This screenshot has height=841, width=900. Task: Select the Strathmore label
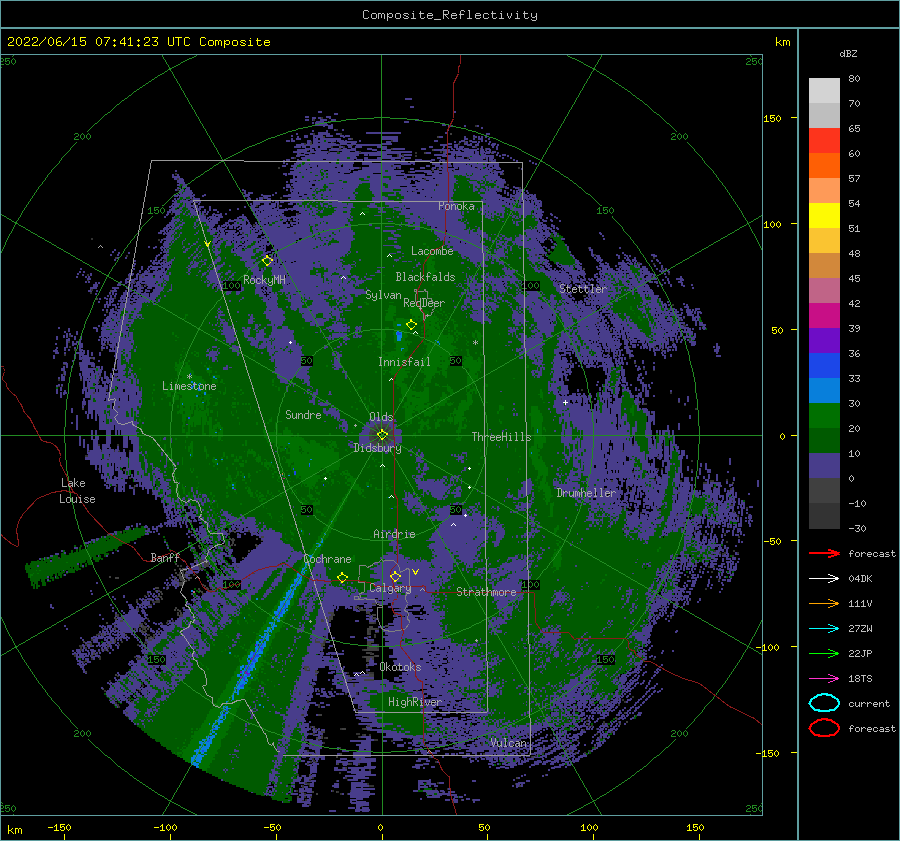pos(486,592)
